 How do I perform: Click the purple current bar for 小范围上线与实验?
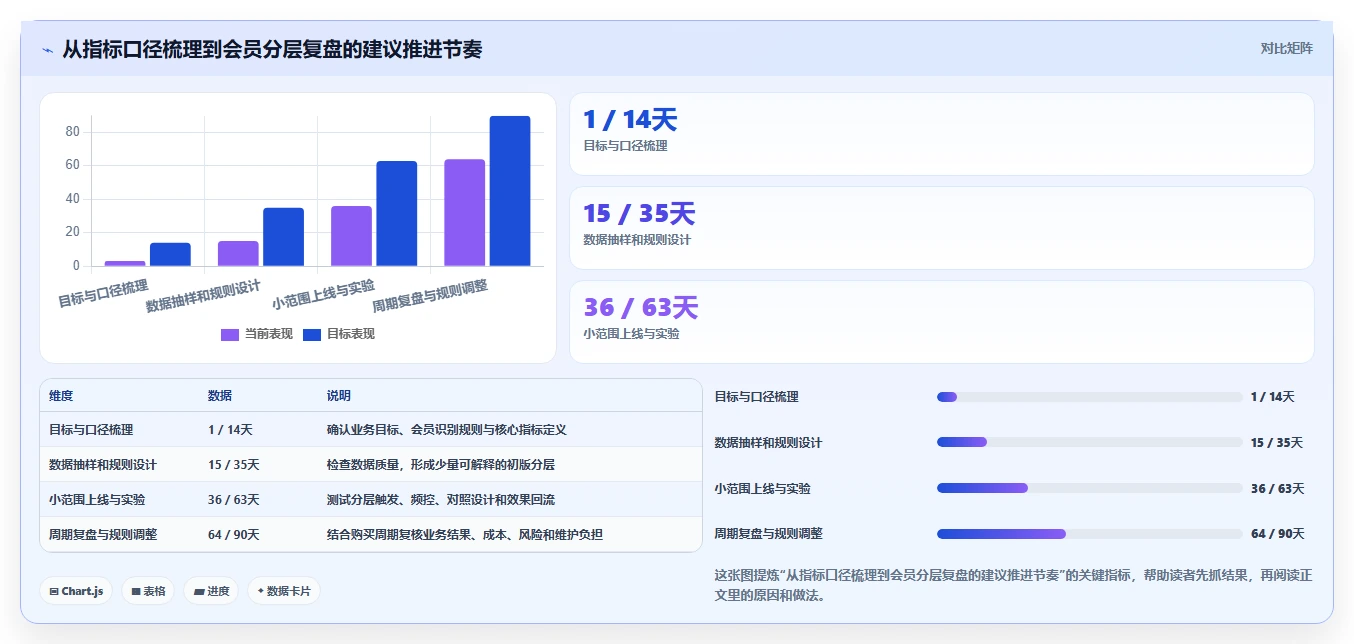pyautogui.click(x=351, y=236)
